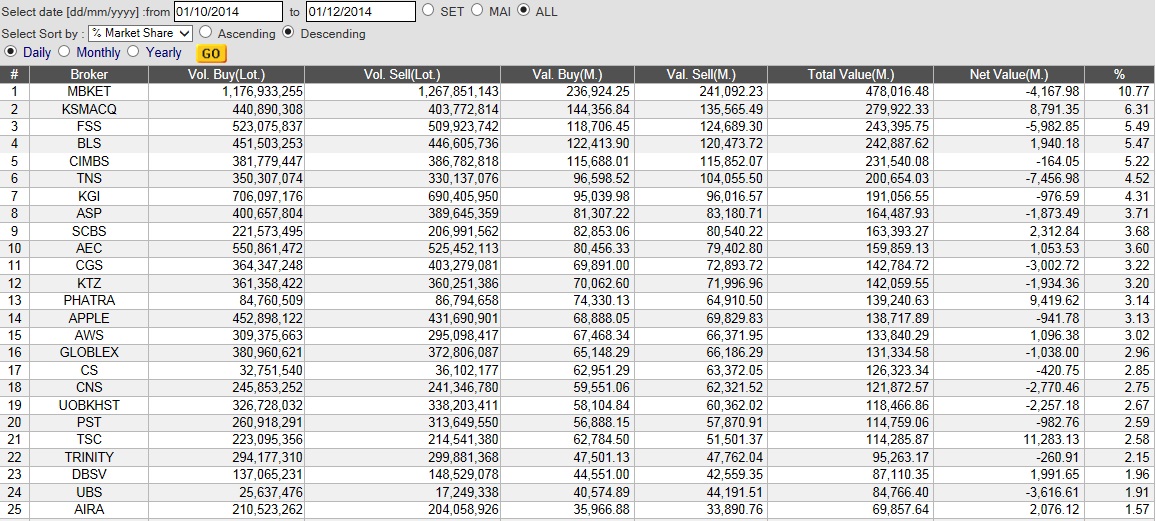Select the Daily period option

[x=10, y=52]
